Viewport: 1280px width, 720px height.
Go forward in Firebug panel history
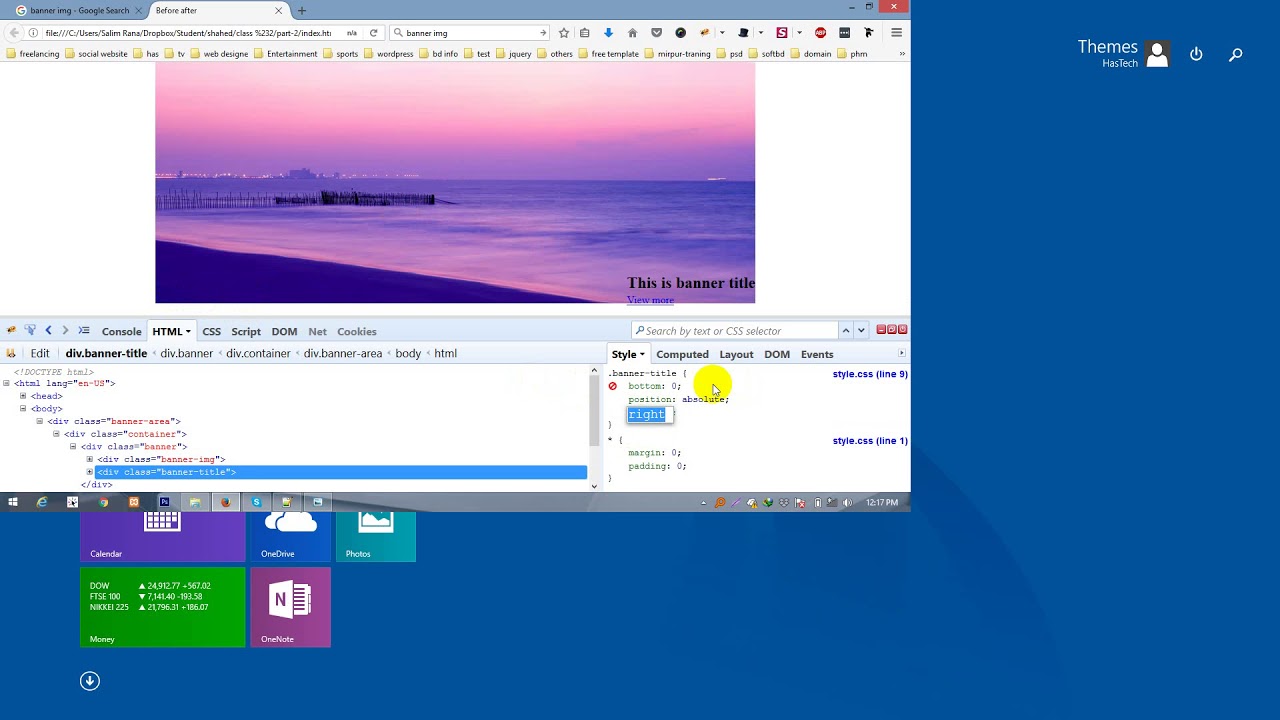tap(65, 331)
